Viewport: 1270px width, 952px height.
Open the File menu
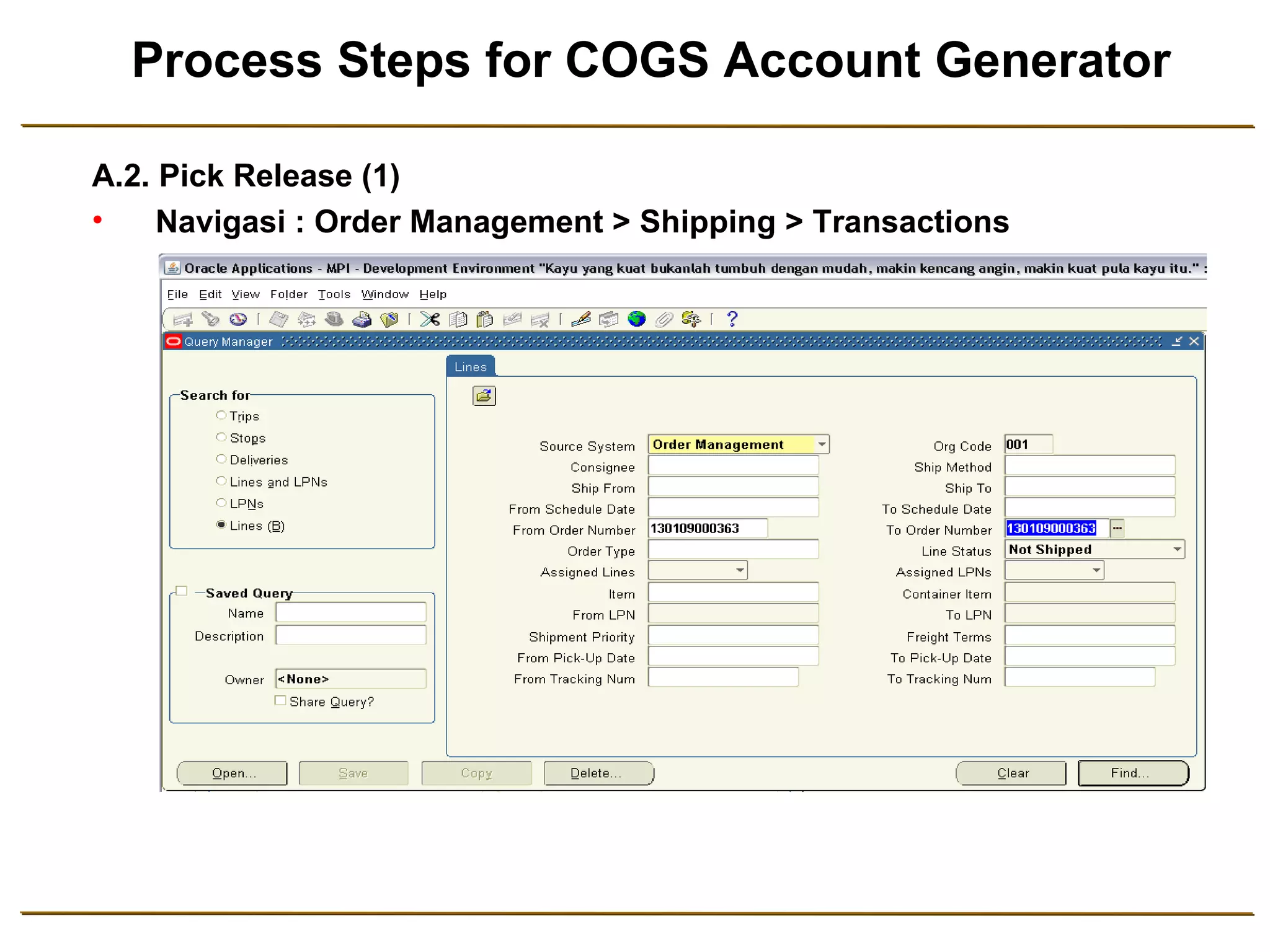tap(177, 294)
